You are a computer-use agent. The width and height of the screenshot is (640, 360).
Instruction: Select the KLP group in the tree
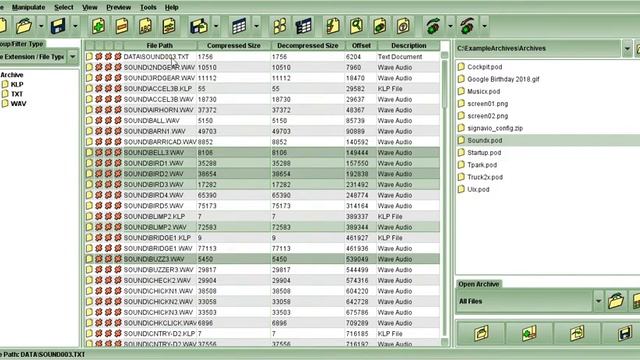[17, 84]
